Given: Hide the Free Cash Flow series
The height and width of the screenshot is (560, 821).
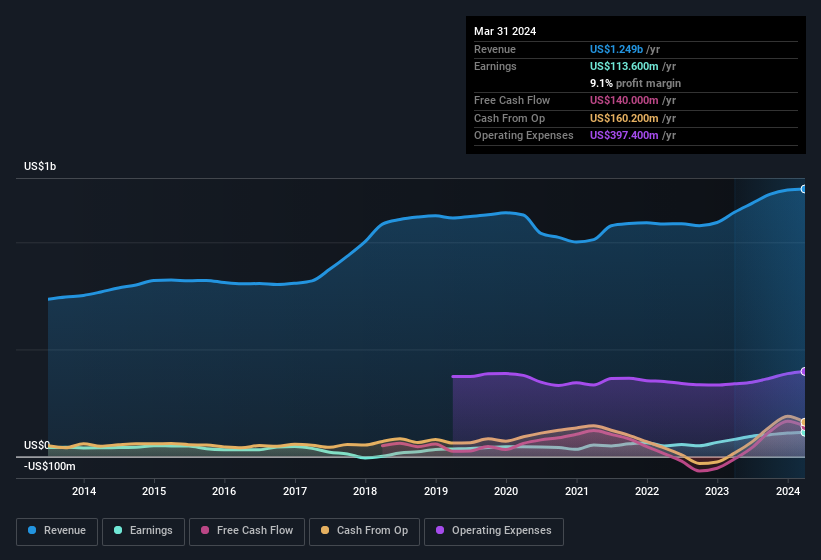Looking at the screenshot, I should coord(246,531).
